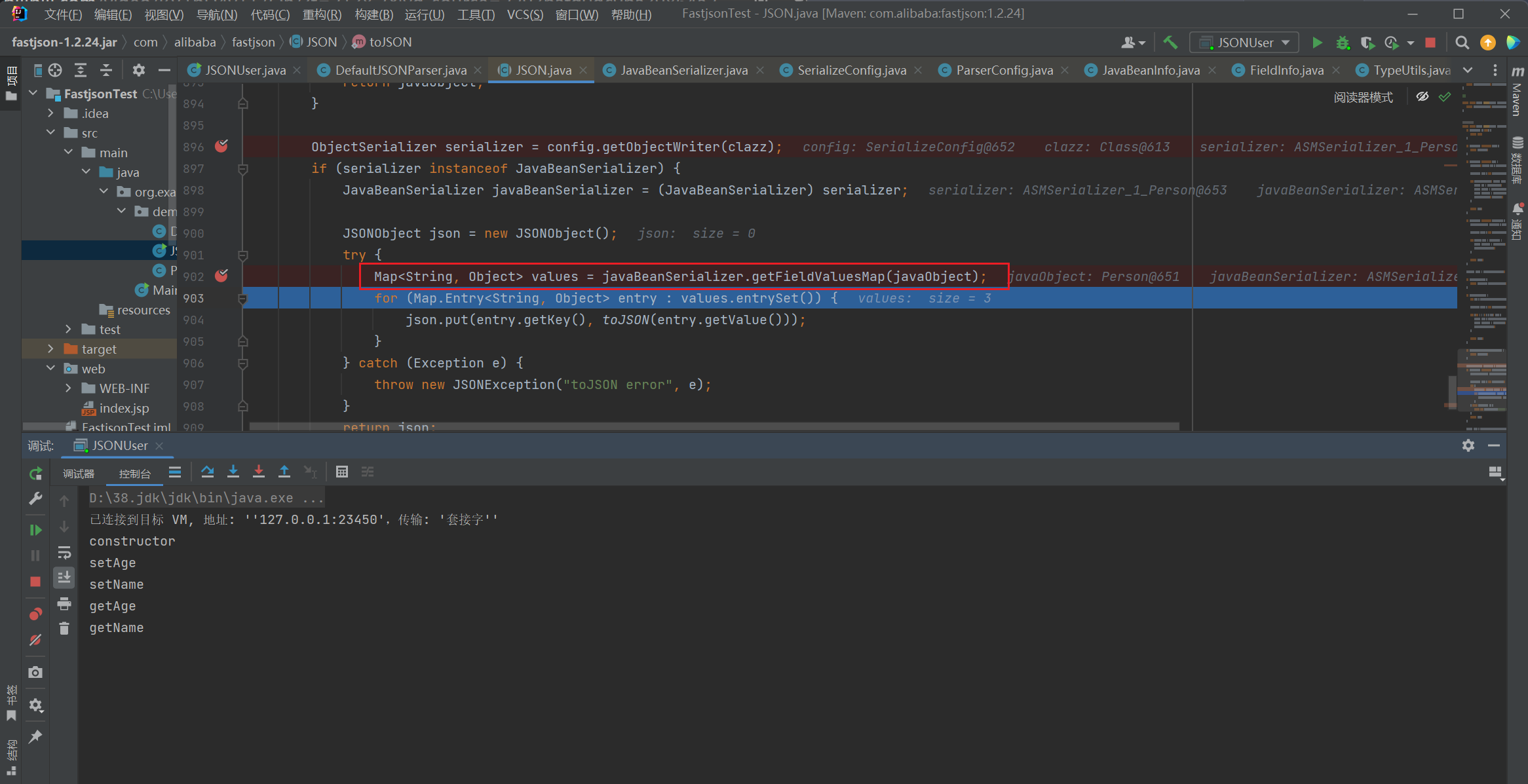The height and width of the screenshot is (784, 1528).
Task: Click the Step Into blue arrow icon
Action: click(233, 472)
